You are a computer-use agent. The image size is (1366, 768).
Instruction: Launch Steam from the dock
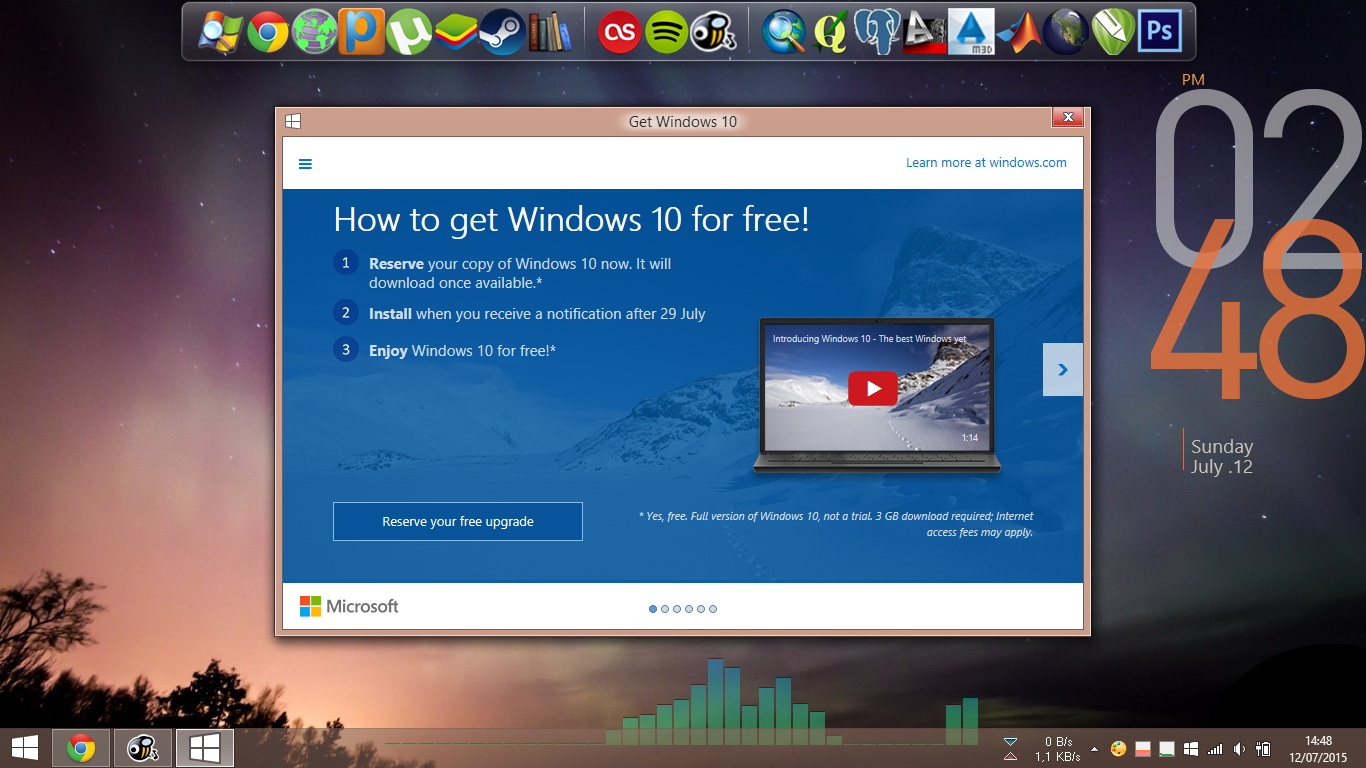(x=503, y=32)
